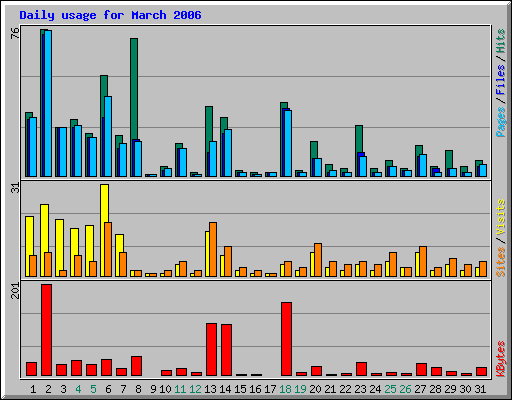Viewport: 512px width, 400px height.
Task: Click day label "10" on the x-axis
Action: (165, 389)
